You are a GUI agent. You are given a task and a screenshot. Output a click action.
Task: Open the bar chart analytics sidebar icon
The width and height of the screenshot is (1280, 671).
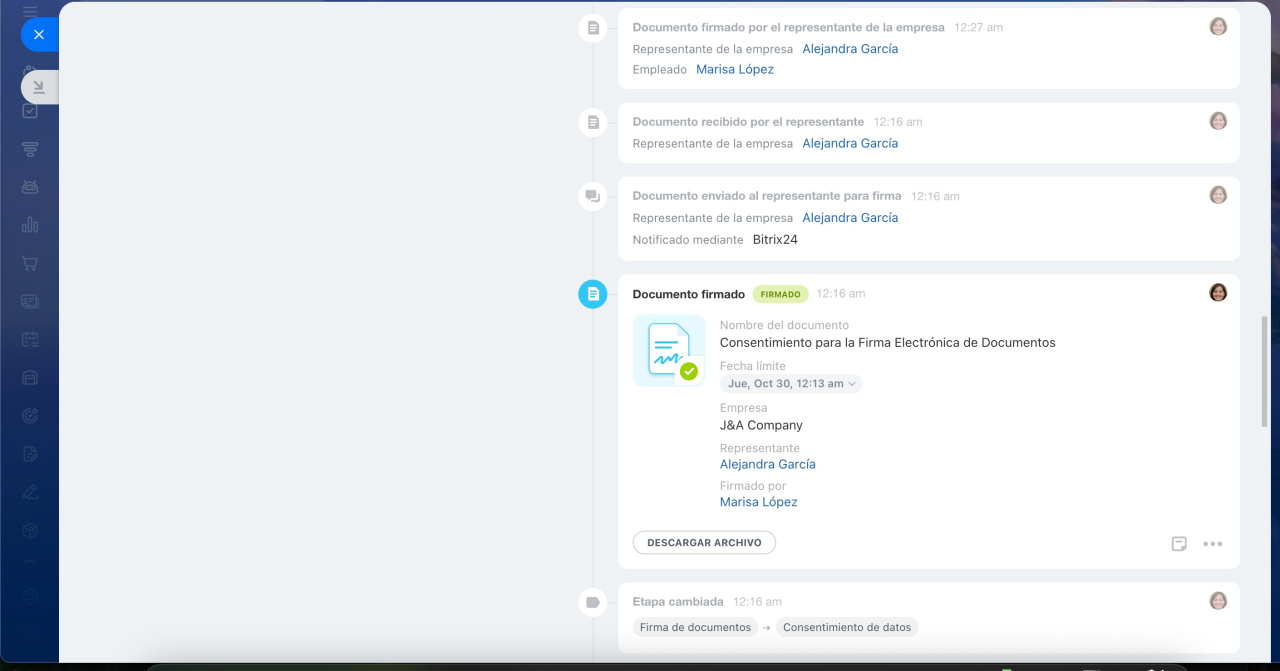click(x=30, y=225)
